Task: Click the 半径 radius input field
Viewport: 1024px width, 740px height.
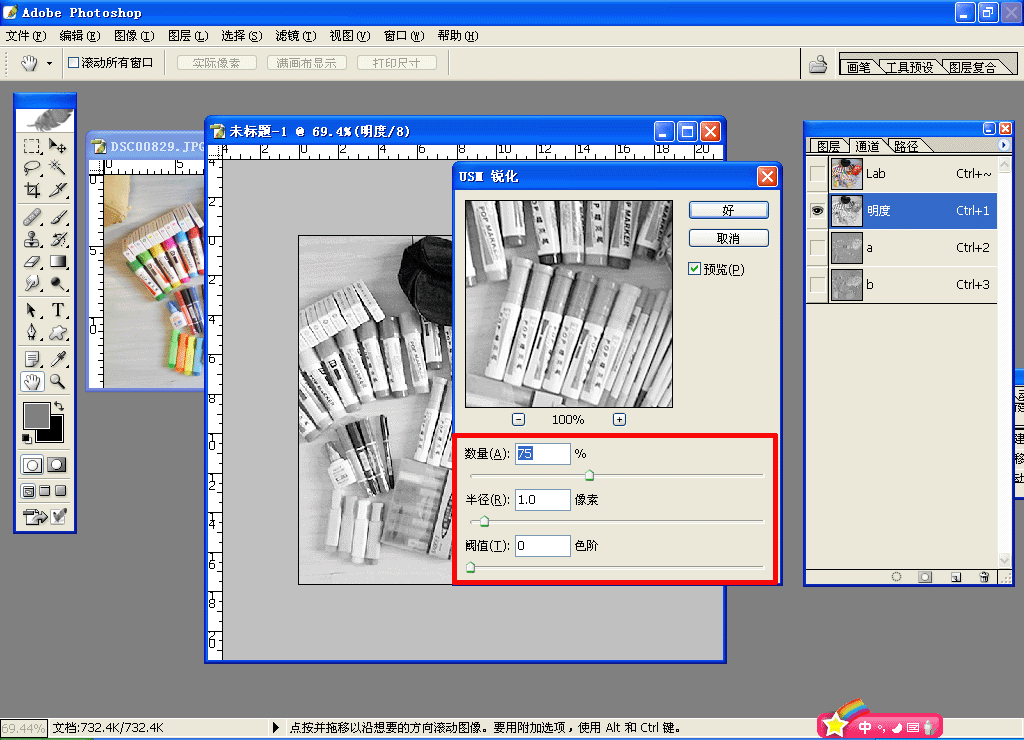Action: (543, 500)
